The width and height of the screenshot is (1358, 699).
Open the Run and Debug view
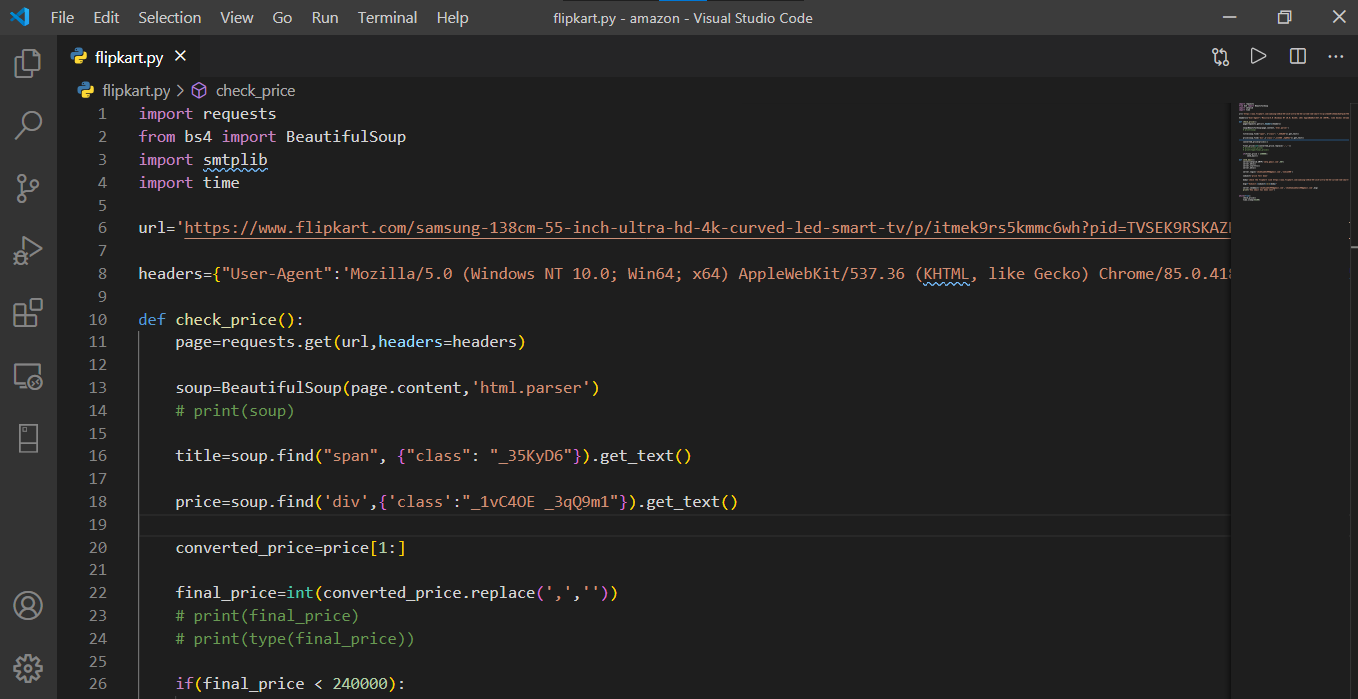pos(28,249)
